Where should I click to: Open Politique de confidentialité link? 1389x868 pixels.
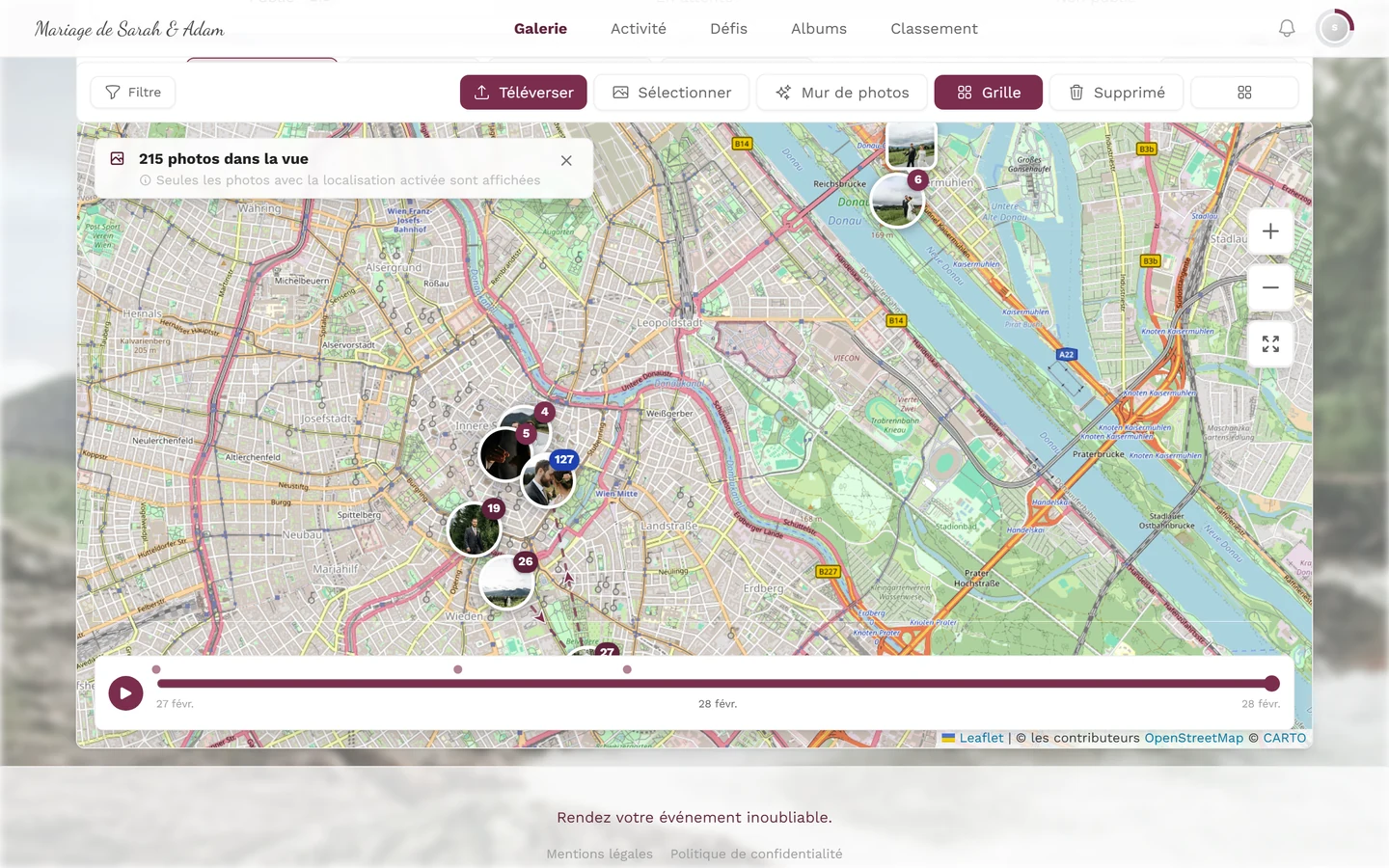coord(756,854)
